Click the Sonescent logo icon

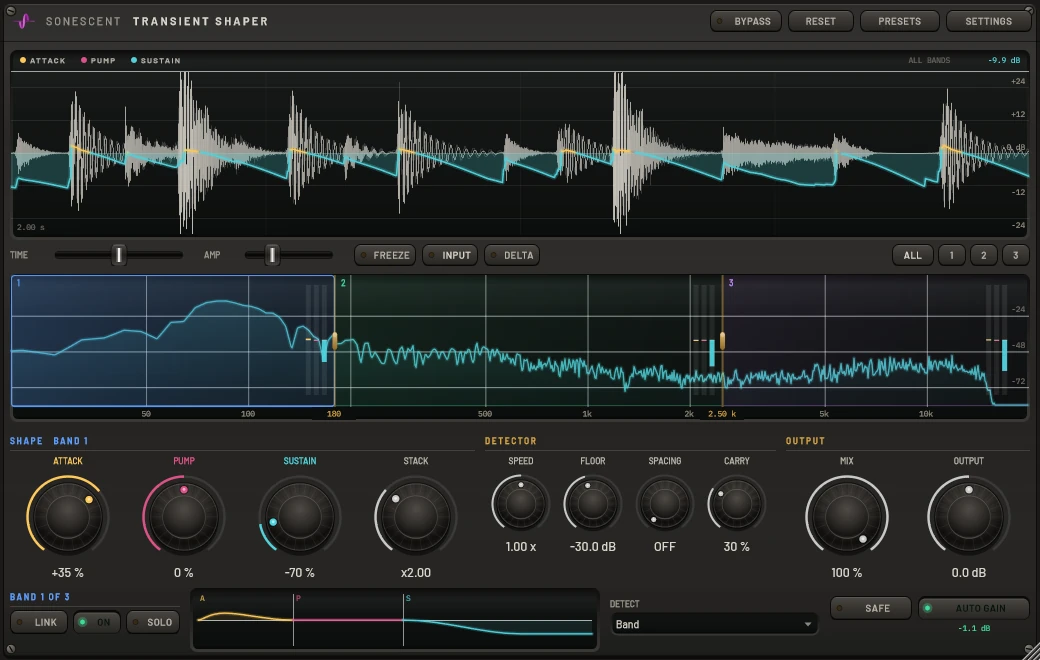click(24, 21)
